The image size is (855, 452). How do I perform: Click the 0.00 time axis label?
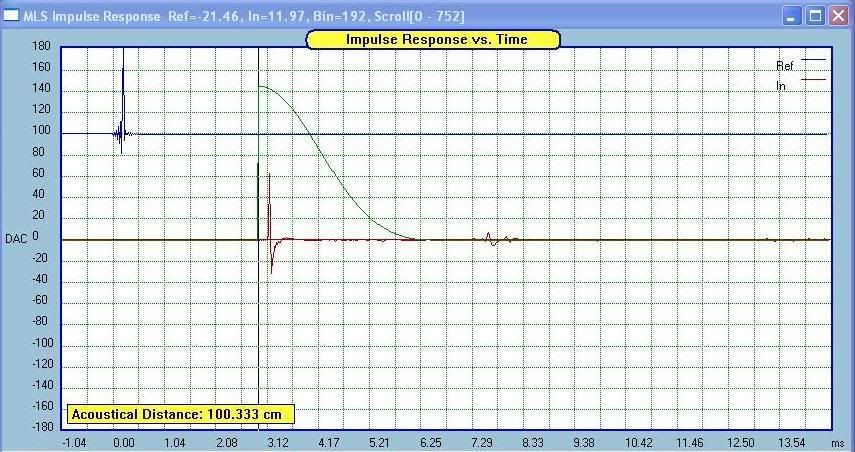click(124, 442)
